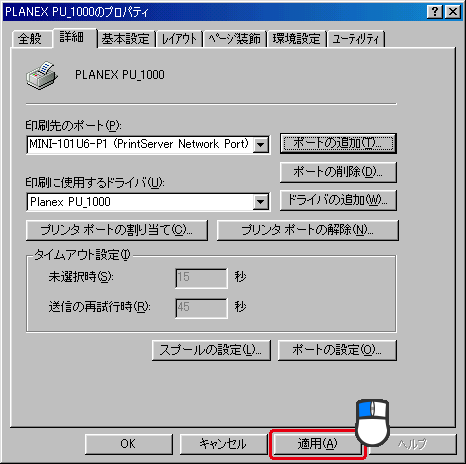
Task: Open スプールの設定 dialog button
Action: pyautogui.click(x=211, y=350)
